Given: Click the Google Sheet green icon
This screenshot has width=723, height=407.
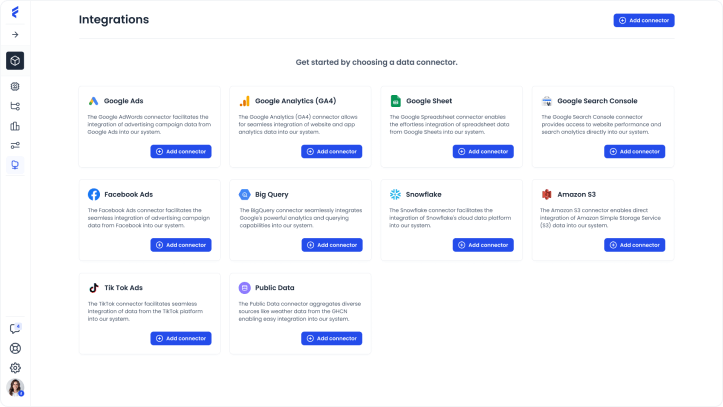Looking at the screenshot, I should click(x=396, y=101).
